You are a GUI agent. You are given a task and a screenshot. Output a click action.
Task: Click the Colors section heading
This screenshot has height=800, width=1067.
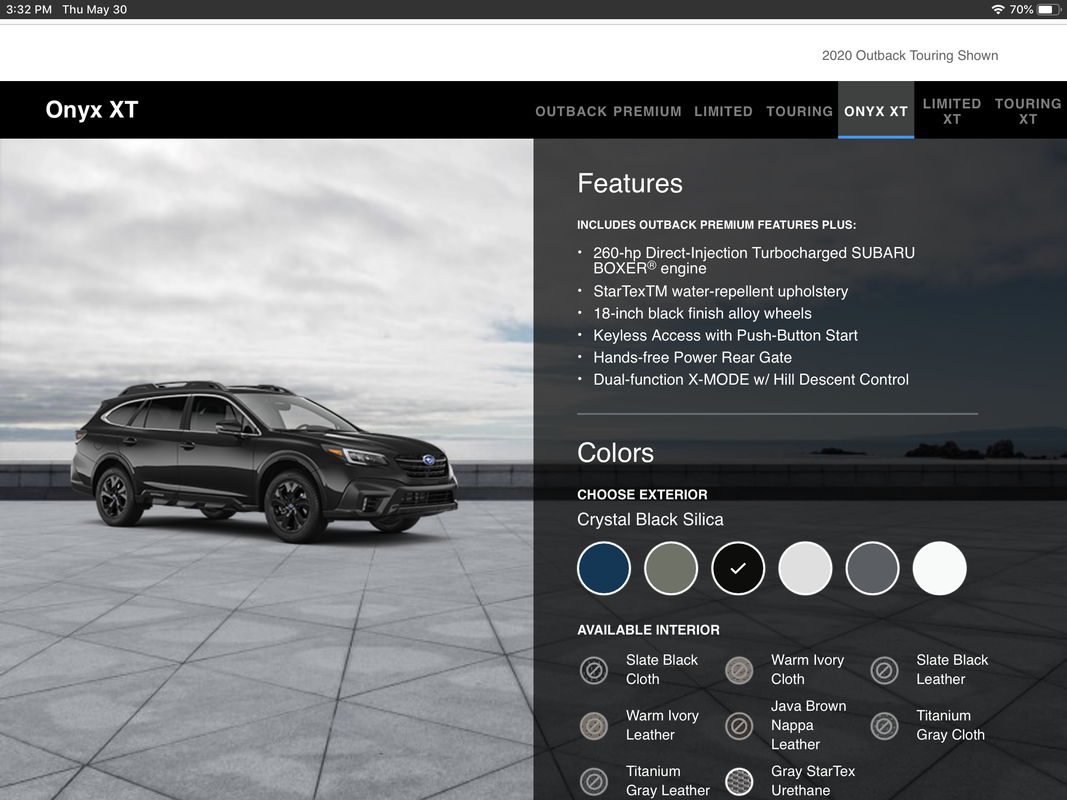click(x=615, y=453)
